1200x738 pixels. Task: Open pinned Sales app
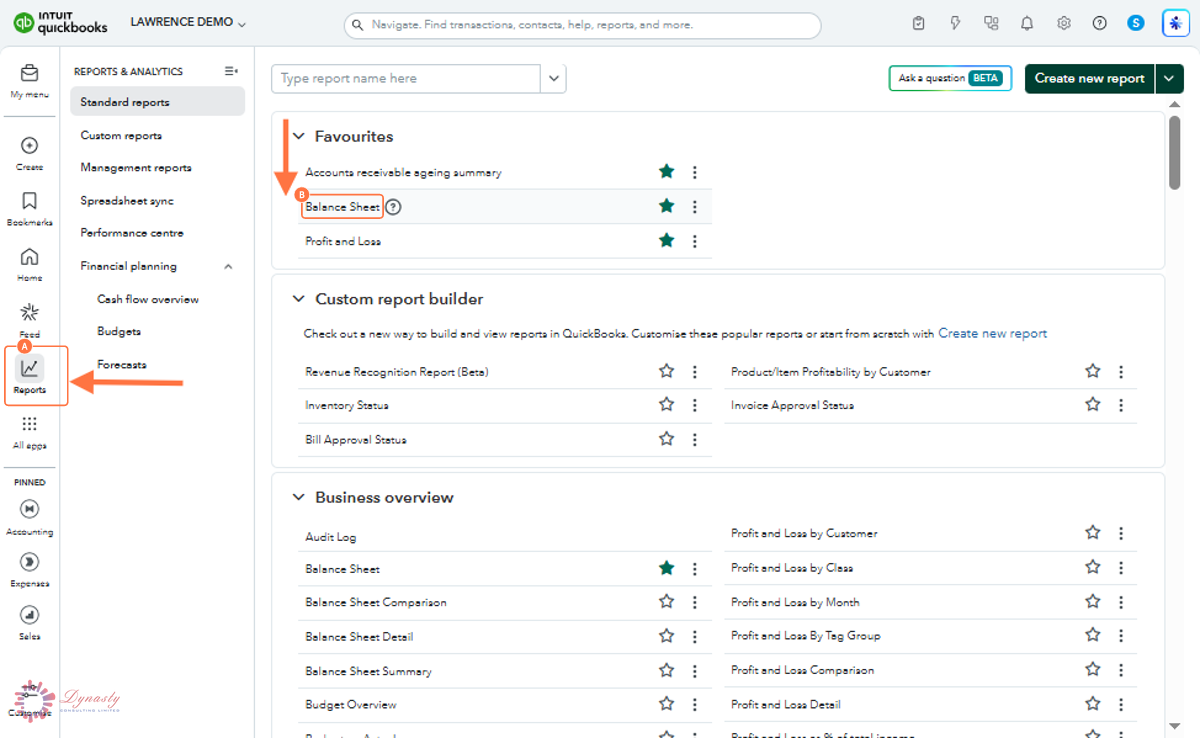(x=29, y=621)
